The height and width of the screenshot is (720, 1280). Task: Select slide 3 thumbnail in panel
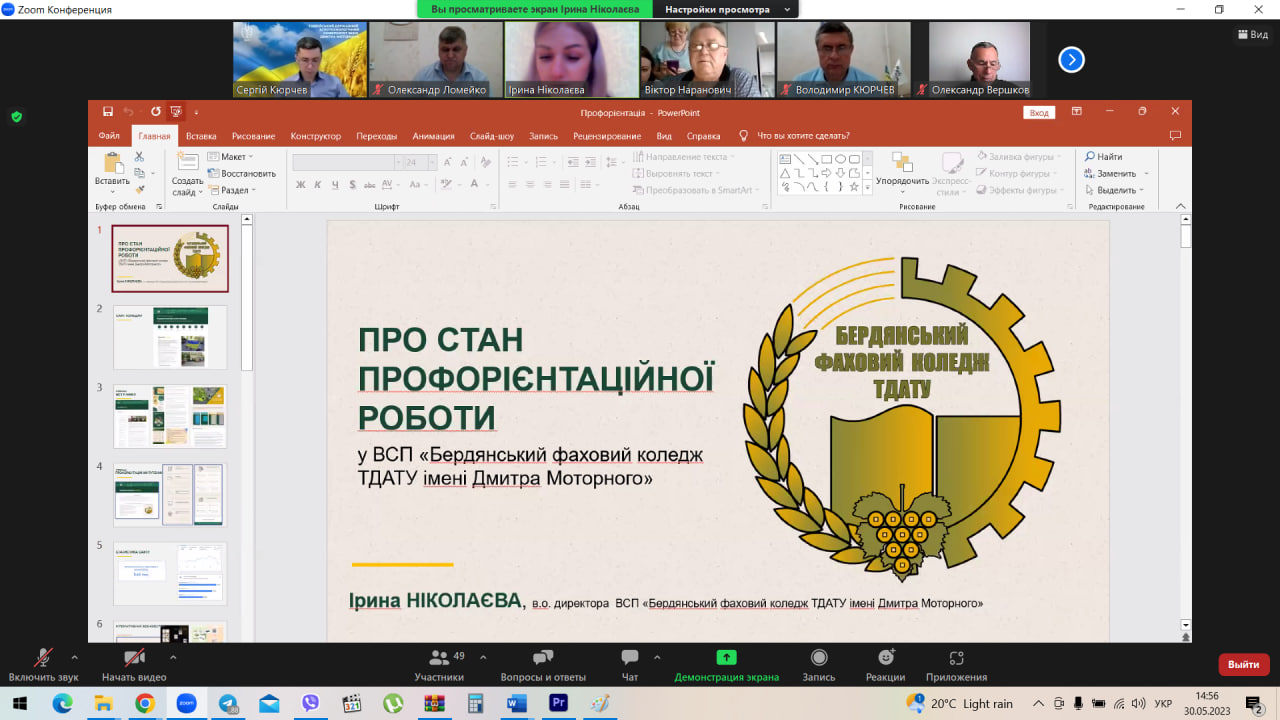tap(169, 416)
